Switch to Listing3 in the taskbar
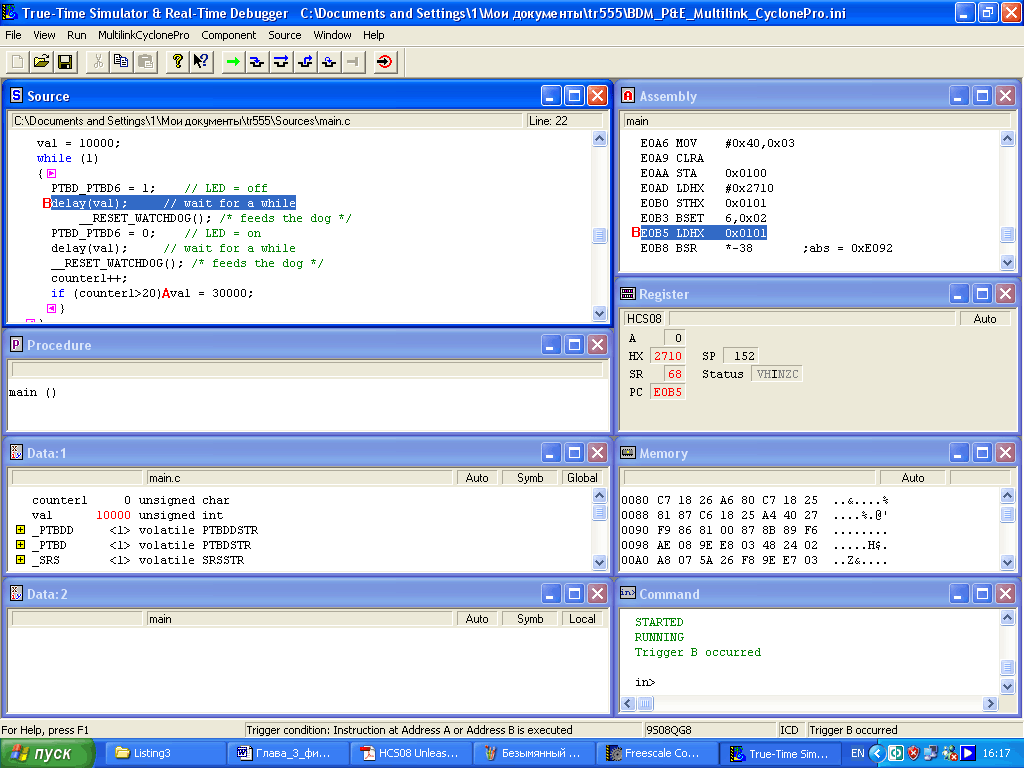This screenshot has width=1024, height=768. pos(152,753)
